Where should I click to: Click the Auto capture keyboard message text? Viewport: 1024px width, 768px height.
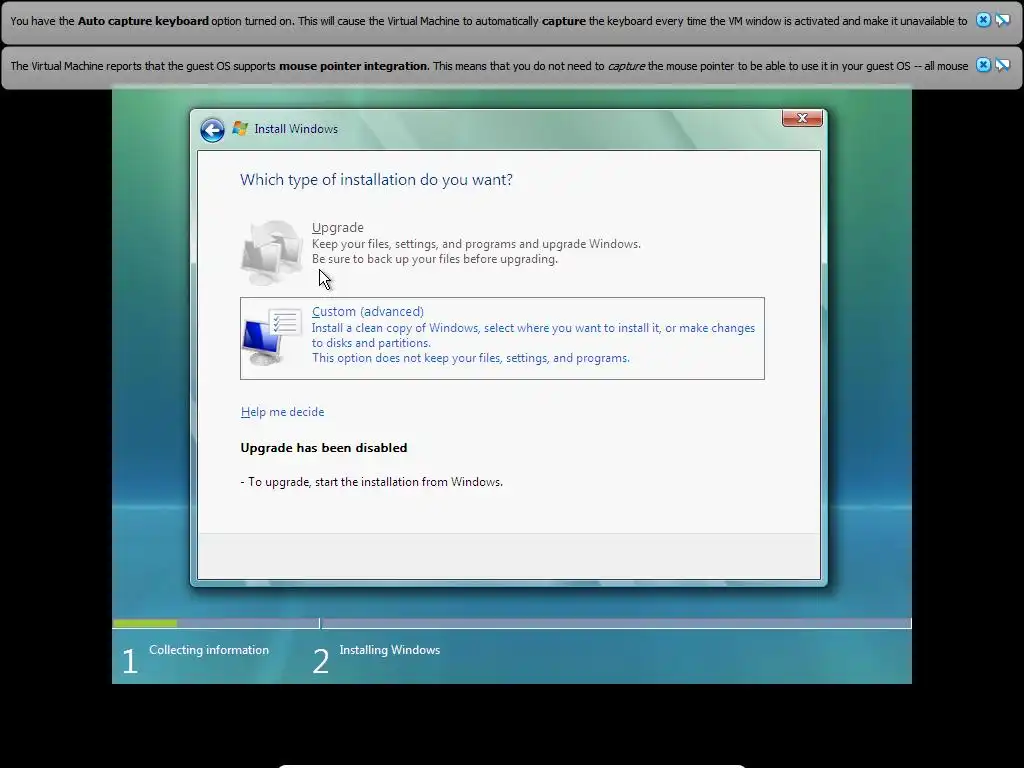(488, 21)
